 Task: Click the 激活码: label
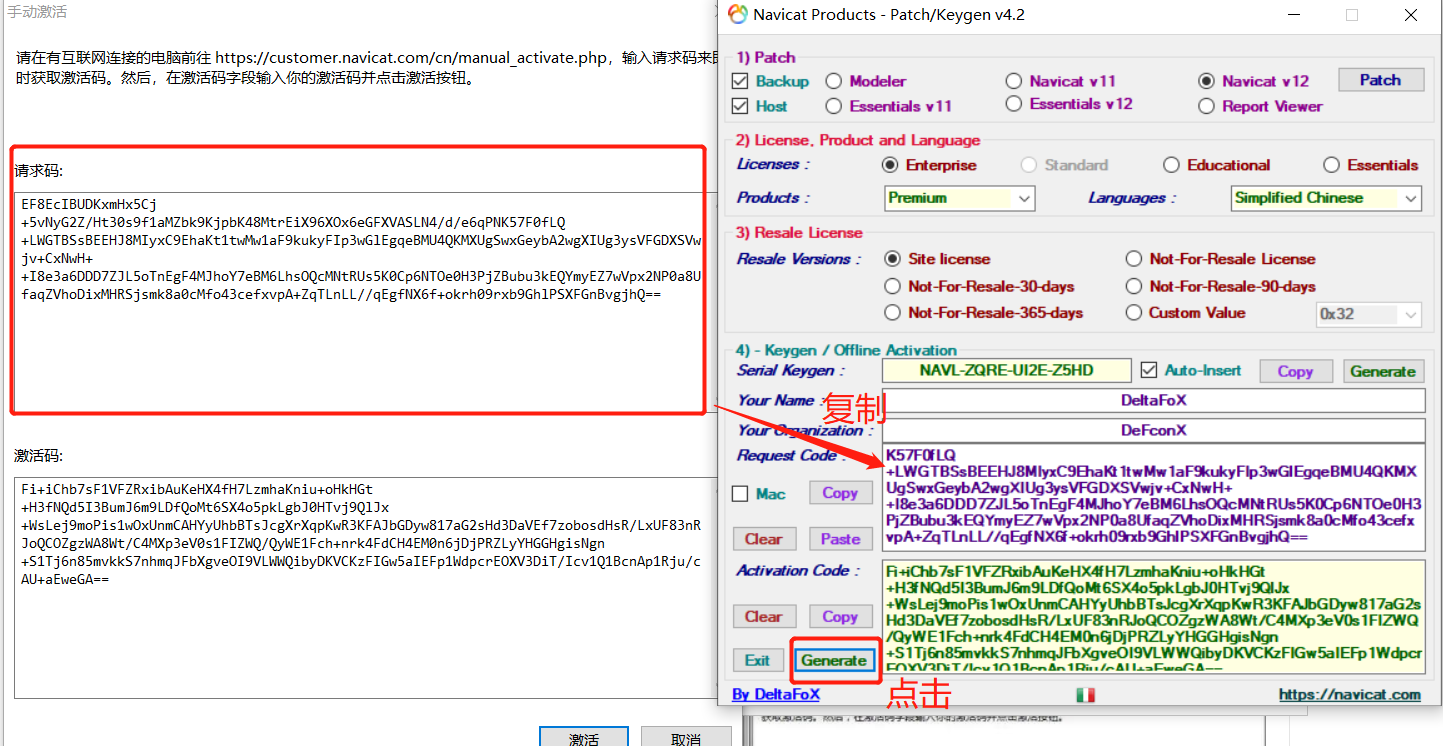39,456
